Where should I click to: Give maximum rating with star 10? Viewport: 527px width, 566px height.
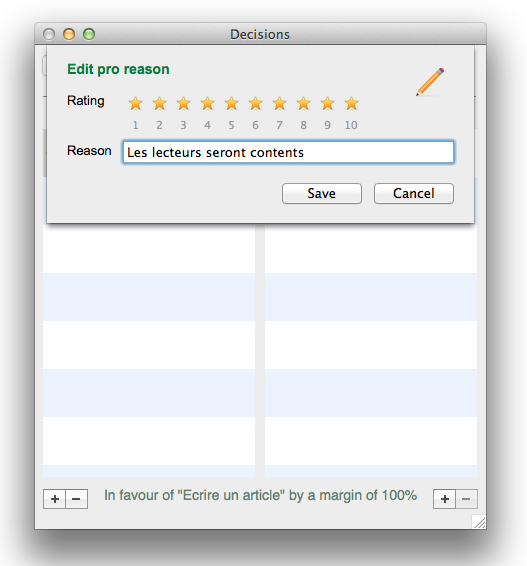351,103
